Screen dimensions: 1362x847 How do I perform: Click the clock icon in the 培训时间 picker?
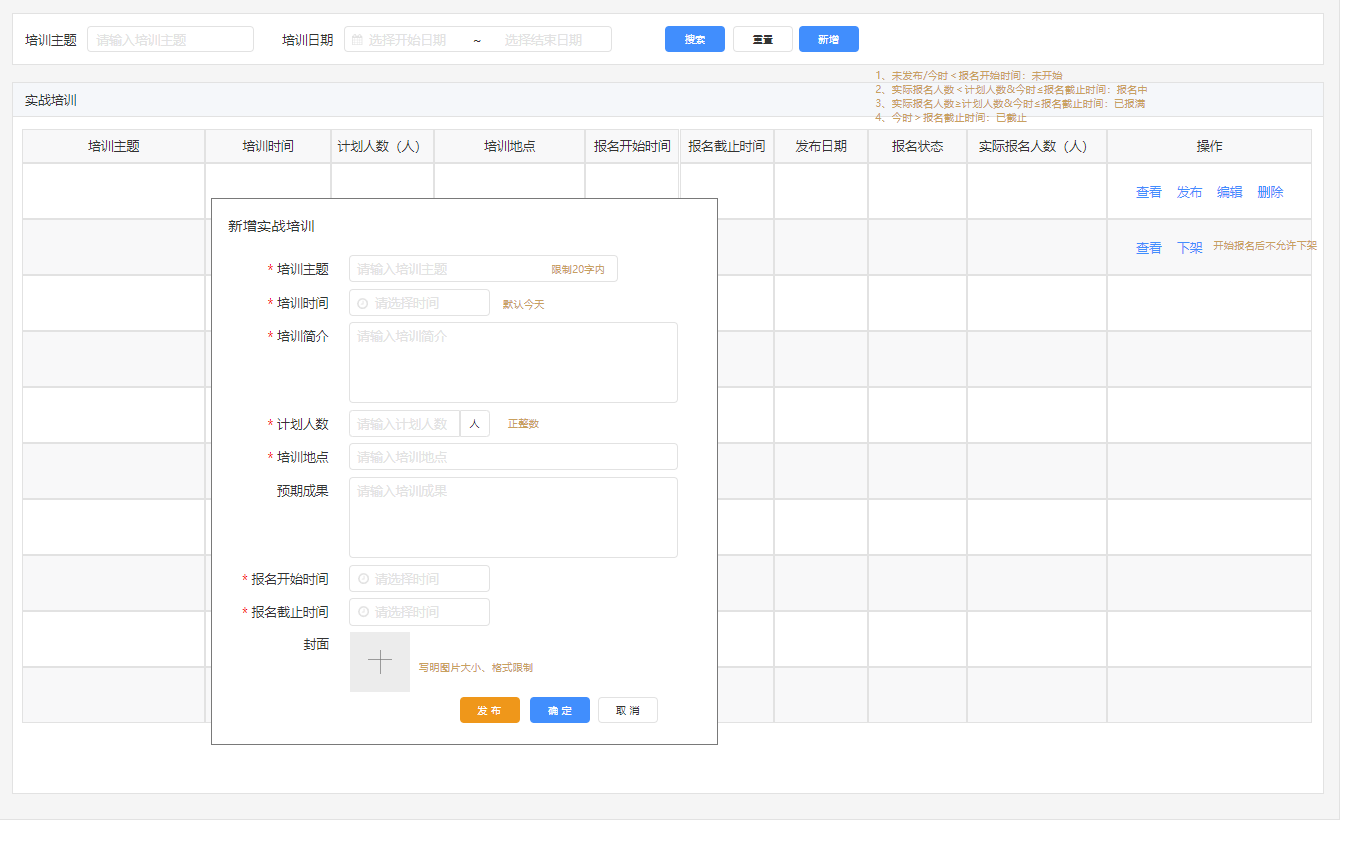363,303
